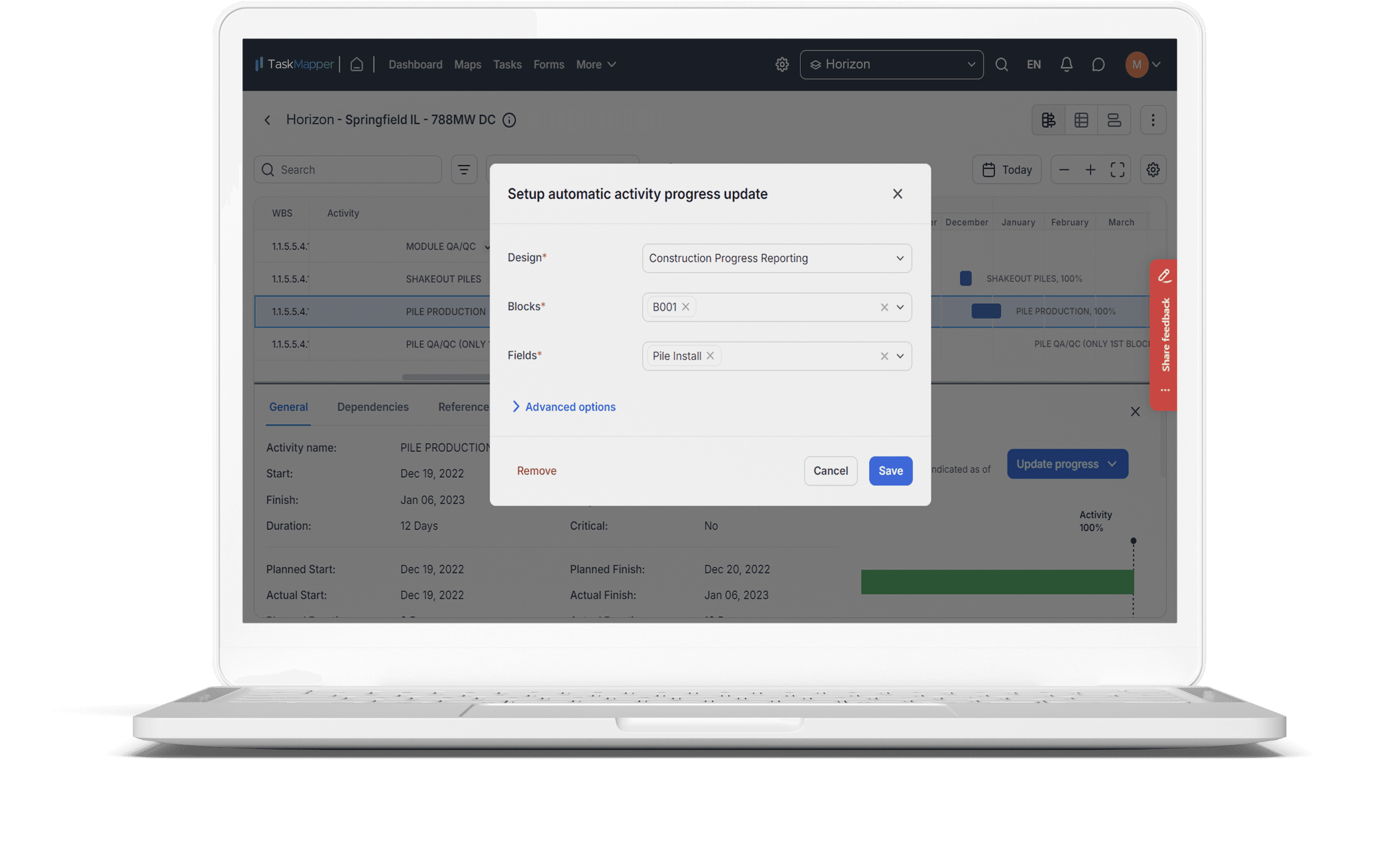1400x853 pixels.
Task: Click the Activity column header
Action: 342,213
